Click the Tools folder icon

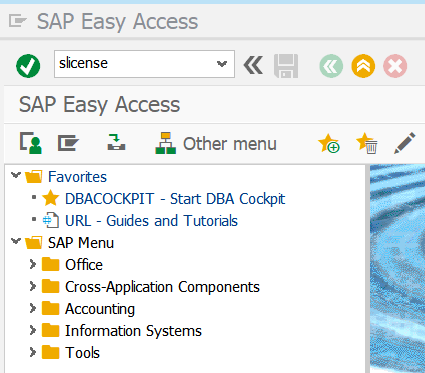[51, 352]
